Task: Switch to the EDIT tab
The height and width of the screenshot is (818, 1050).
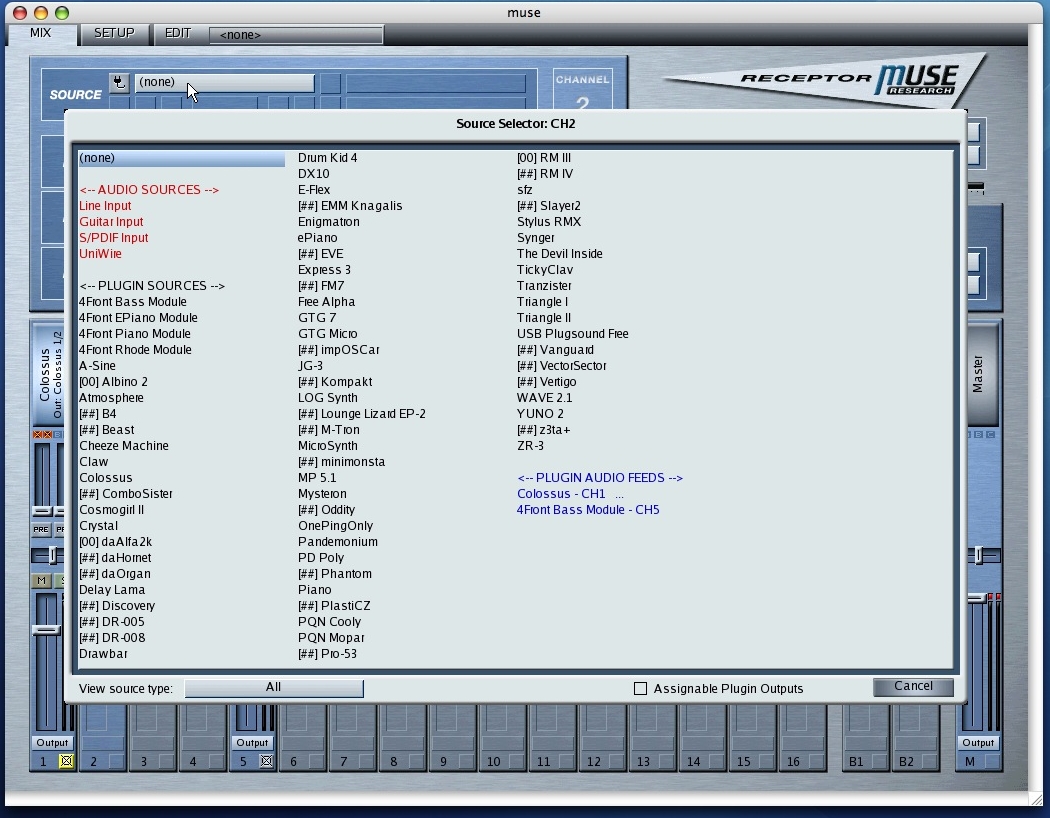Action: [178, 33]
